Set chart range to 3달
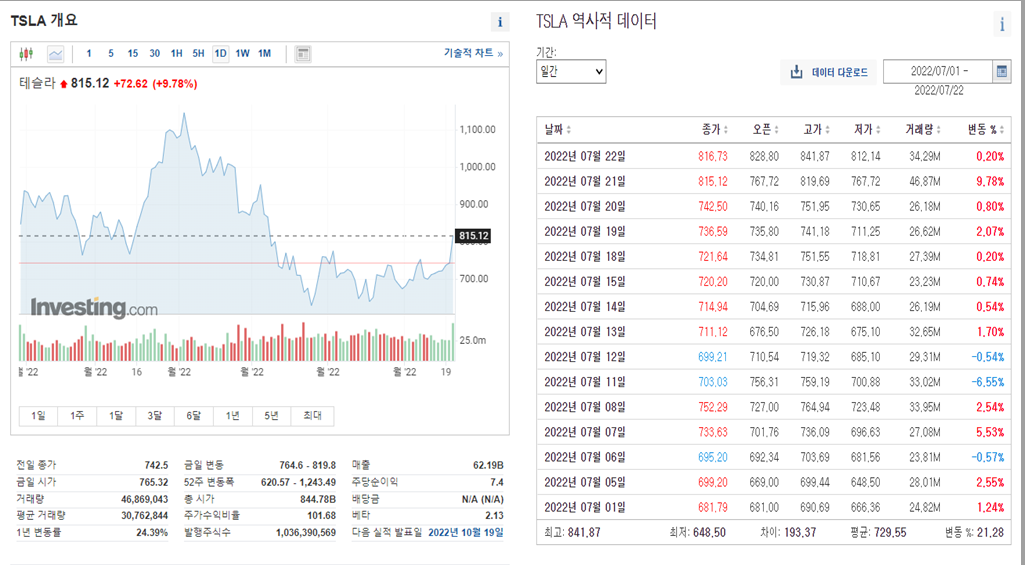1025x565 pixels. [x=154, y=416]
